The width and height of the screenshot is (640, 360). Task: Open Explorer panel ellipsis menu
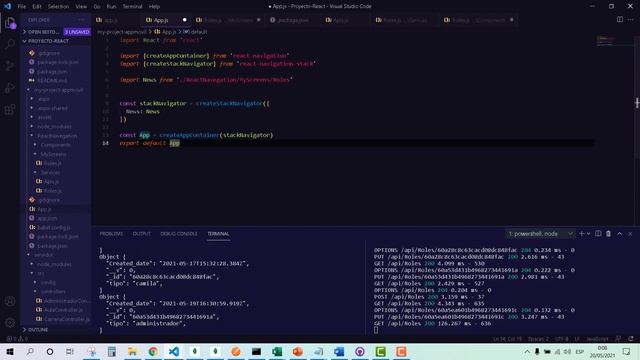coord(81,20)
